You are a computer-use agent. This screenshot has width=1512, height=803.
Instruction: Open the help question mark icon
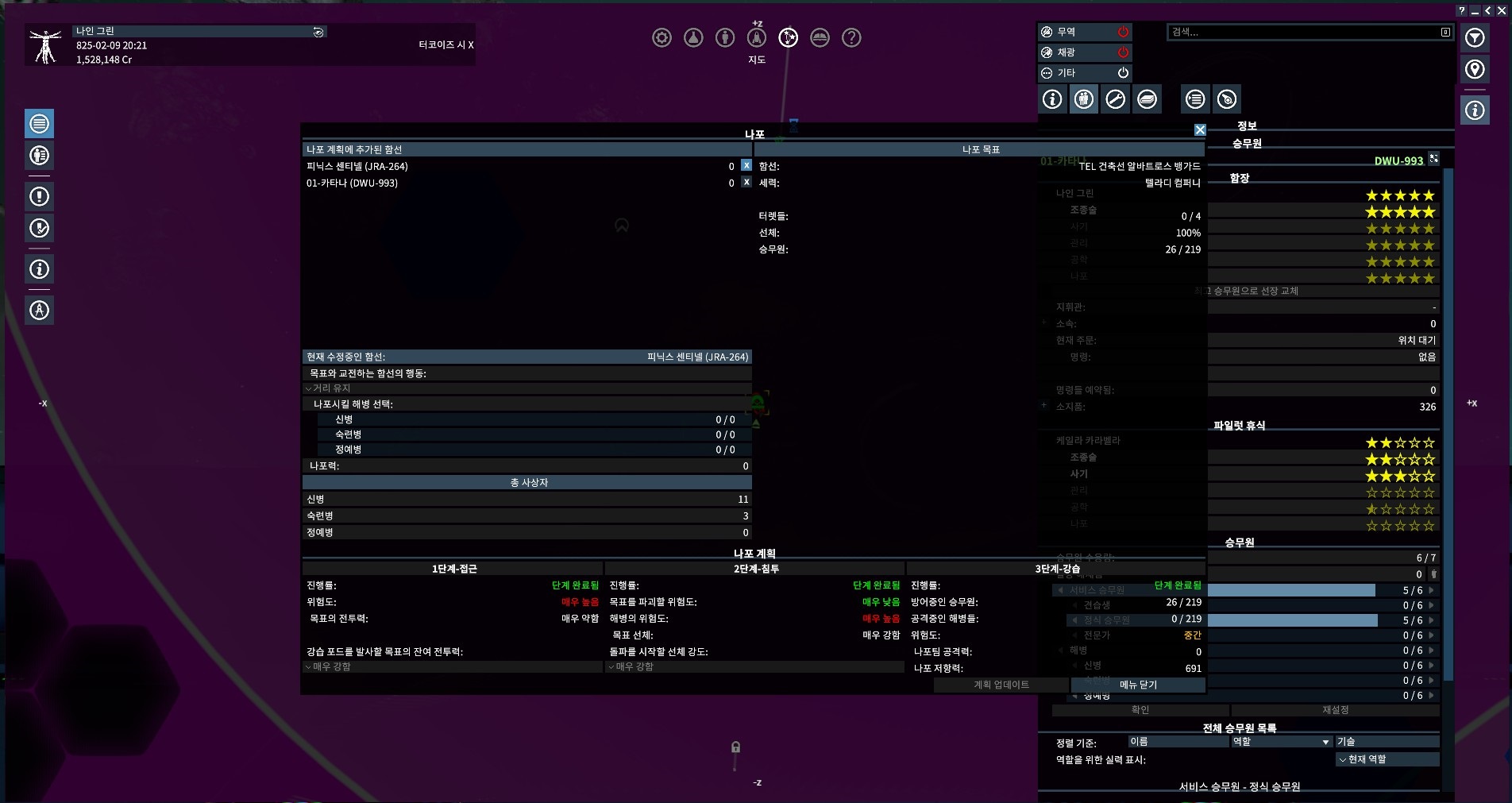click(851, 37)
